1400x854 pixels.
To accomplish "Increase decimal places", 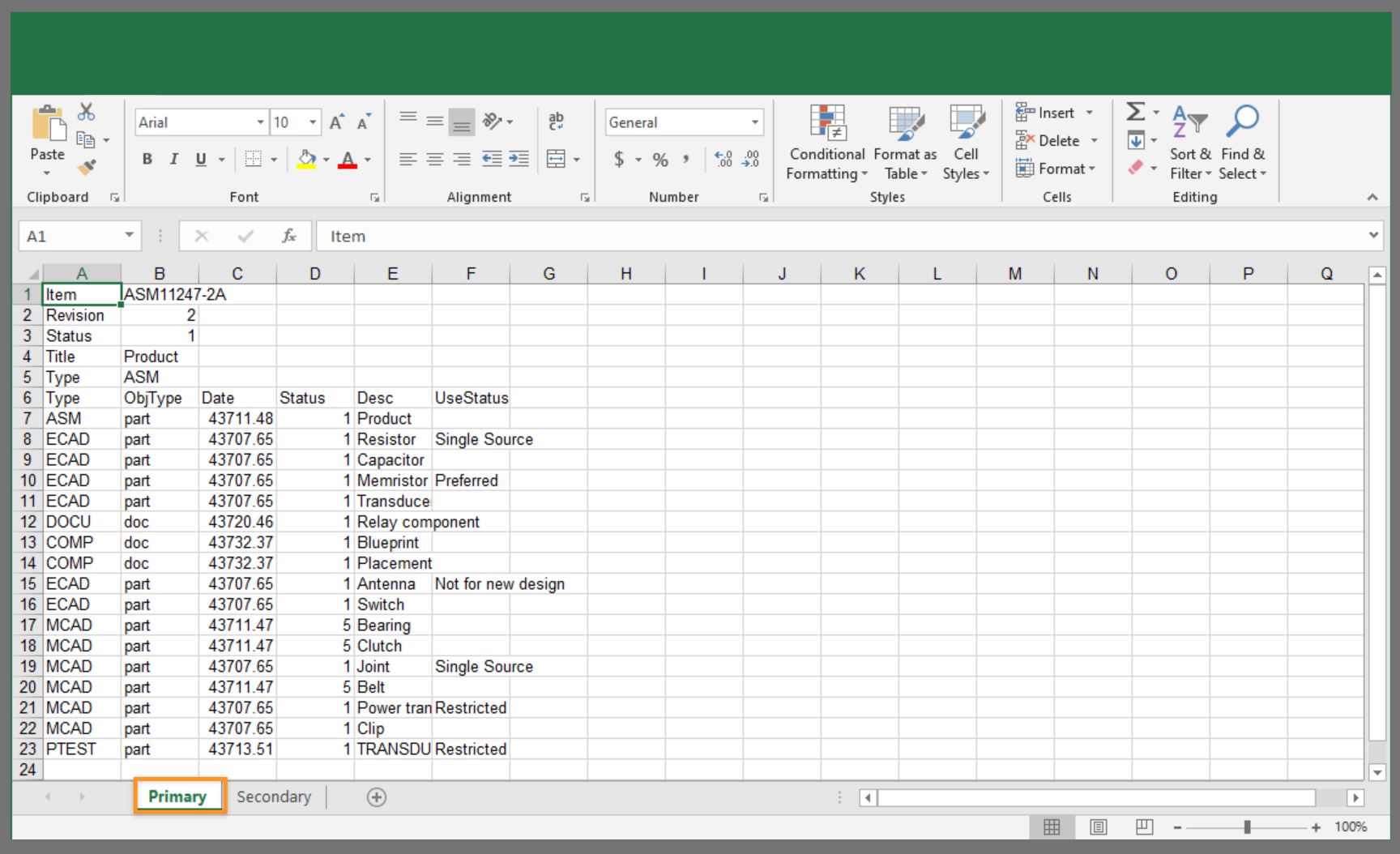I will pyautogui.click(x=723, y=159).
